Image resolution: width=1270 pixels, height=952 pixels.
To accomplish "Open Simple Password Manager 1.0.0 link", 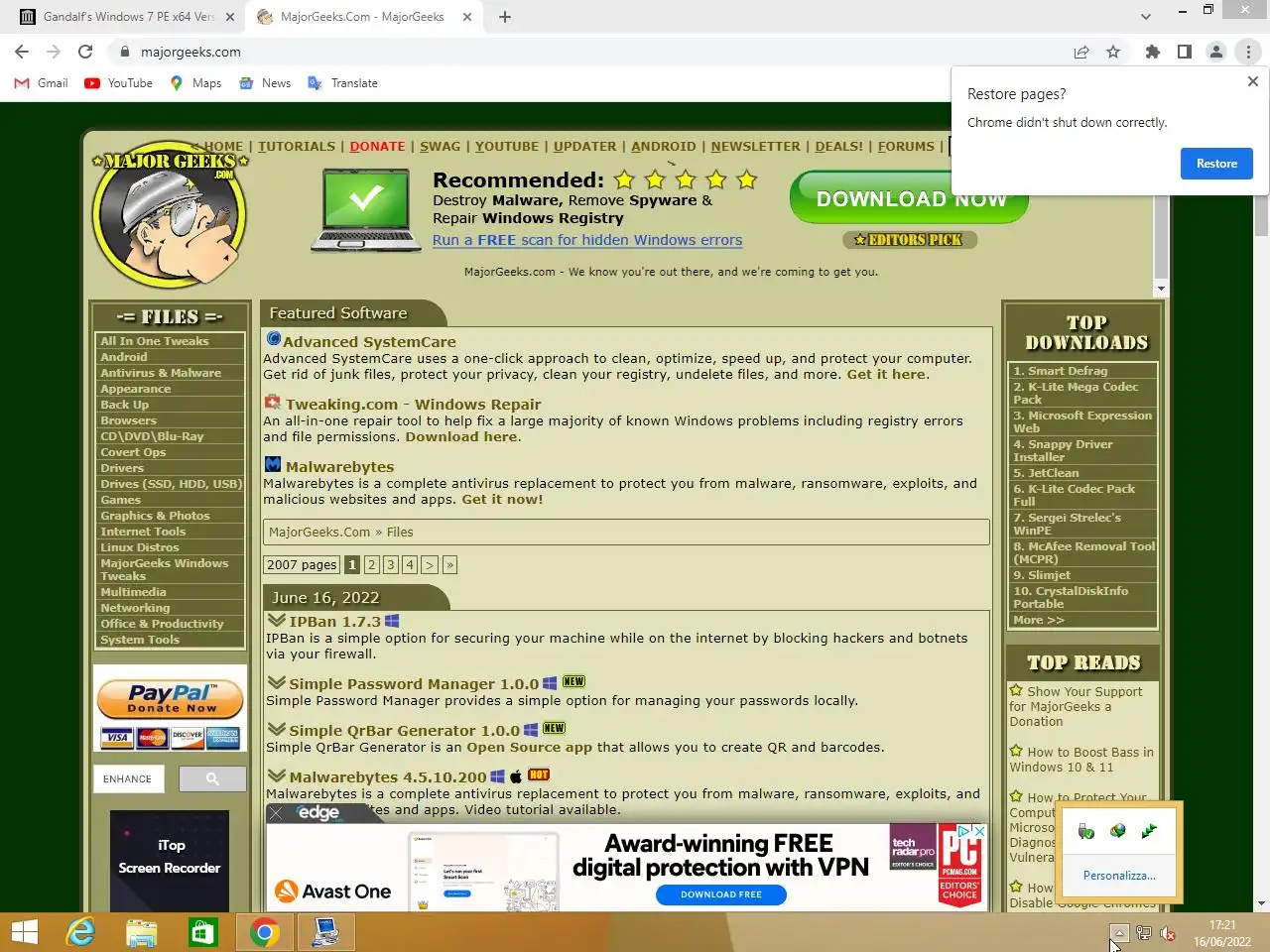I will [x=414, y=684].
